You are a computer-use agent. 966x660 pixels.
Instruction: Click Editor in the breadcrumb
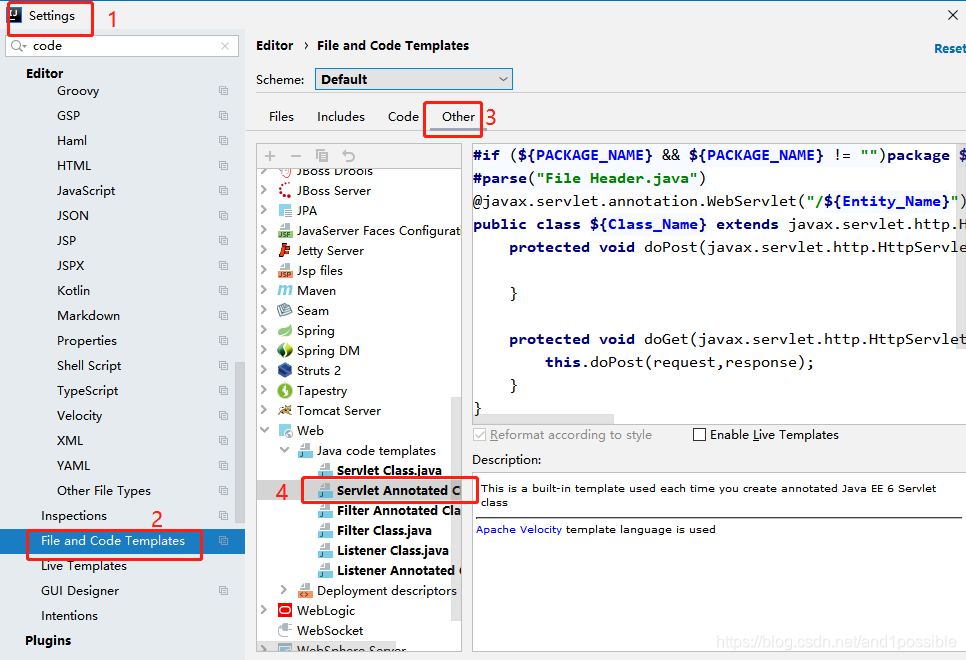(x=274, y=46)
